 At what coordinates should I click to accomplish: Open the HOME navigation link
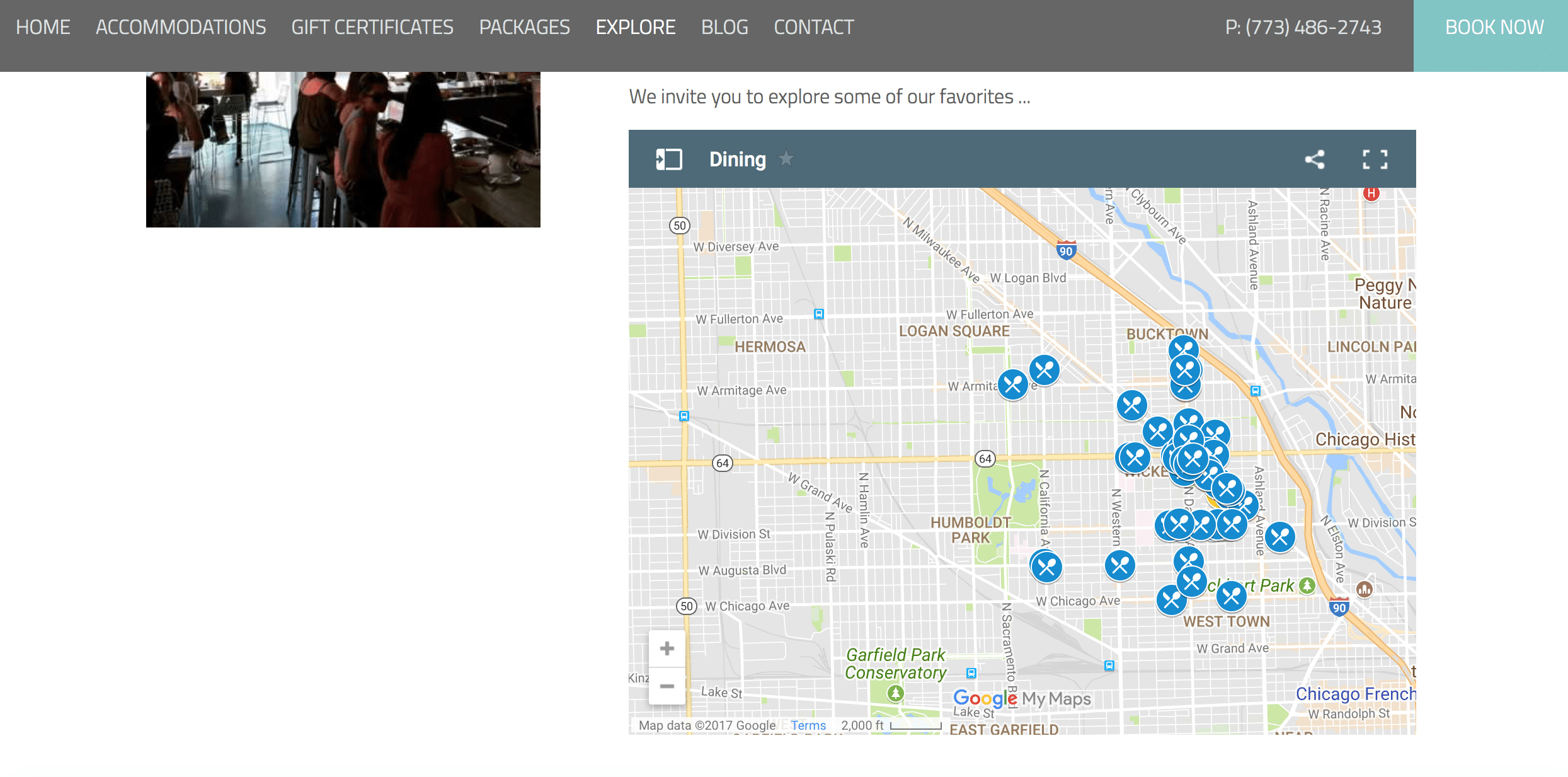[x=43, y=27]
